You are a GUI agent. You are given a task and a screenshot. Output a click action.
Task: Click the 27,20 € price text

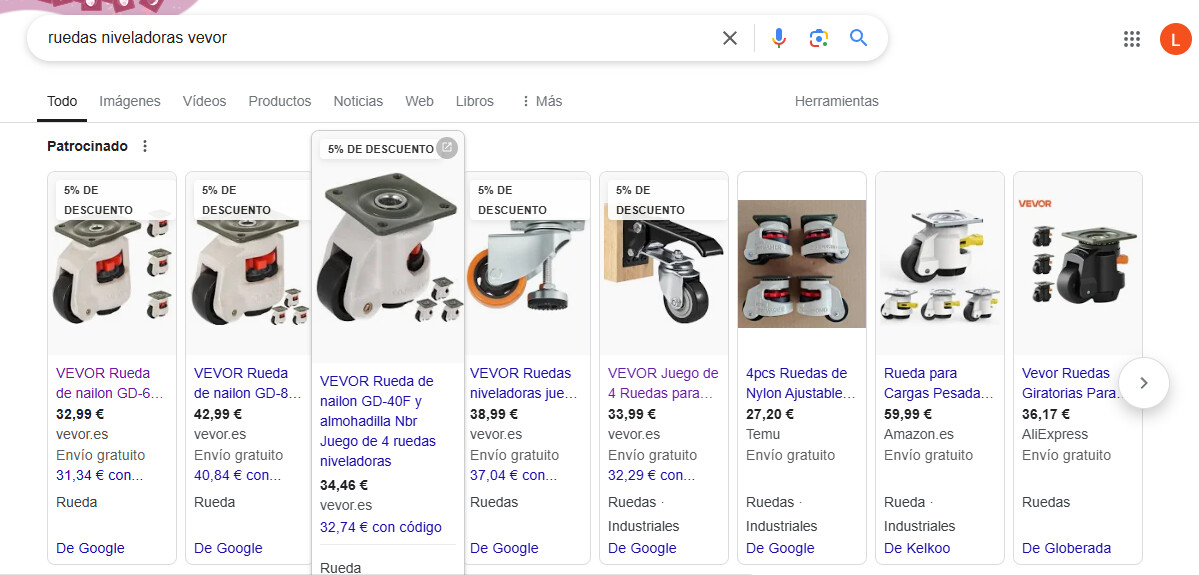(x=770, y=414)
